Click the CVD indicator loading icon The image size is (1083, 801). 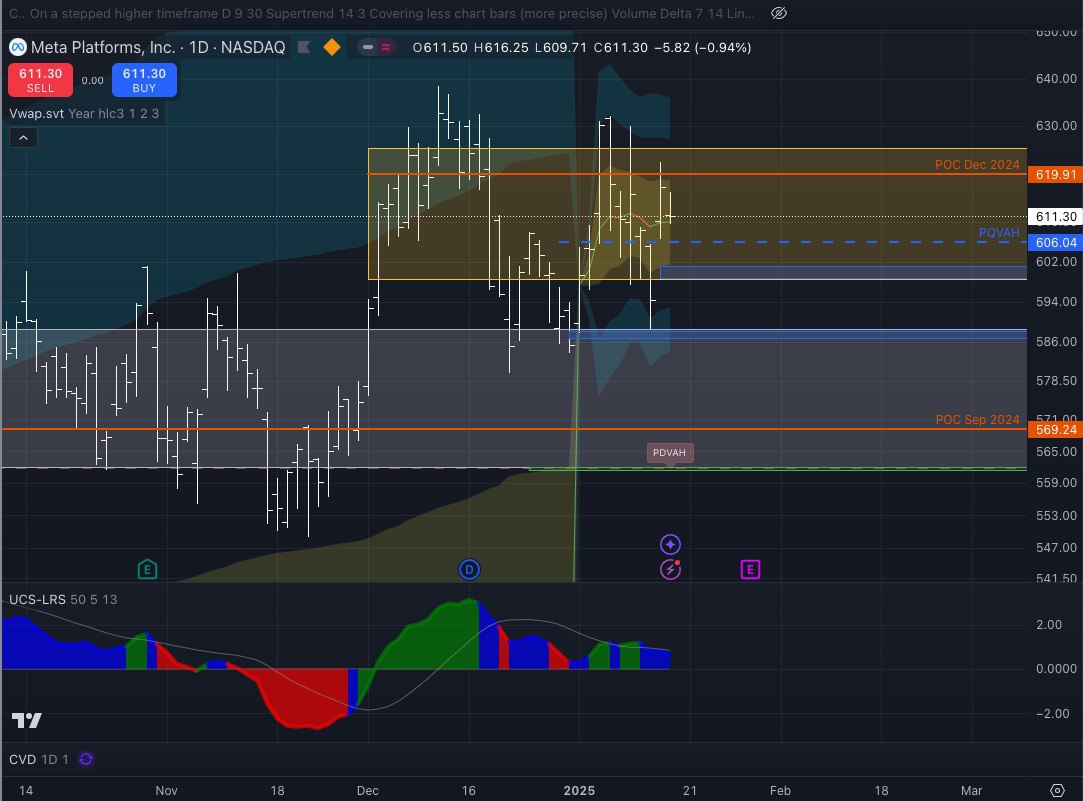86,759
